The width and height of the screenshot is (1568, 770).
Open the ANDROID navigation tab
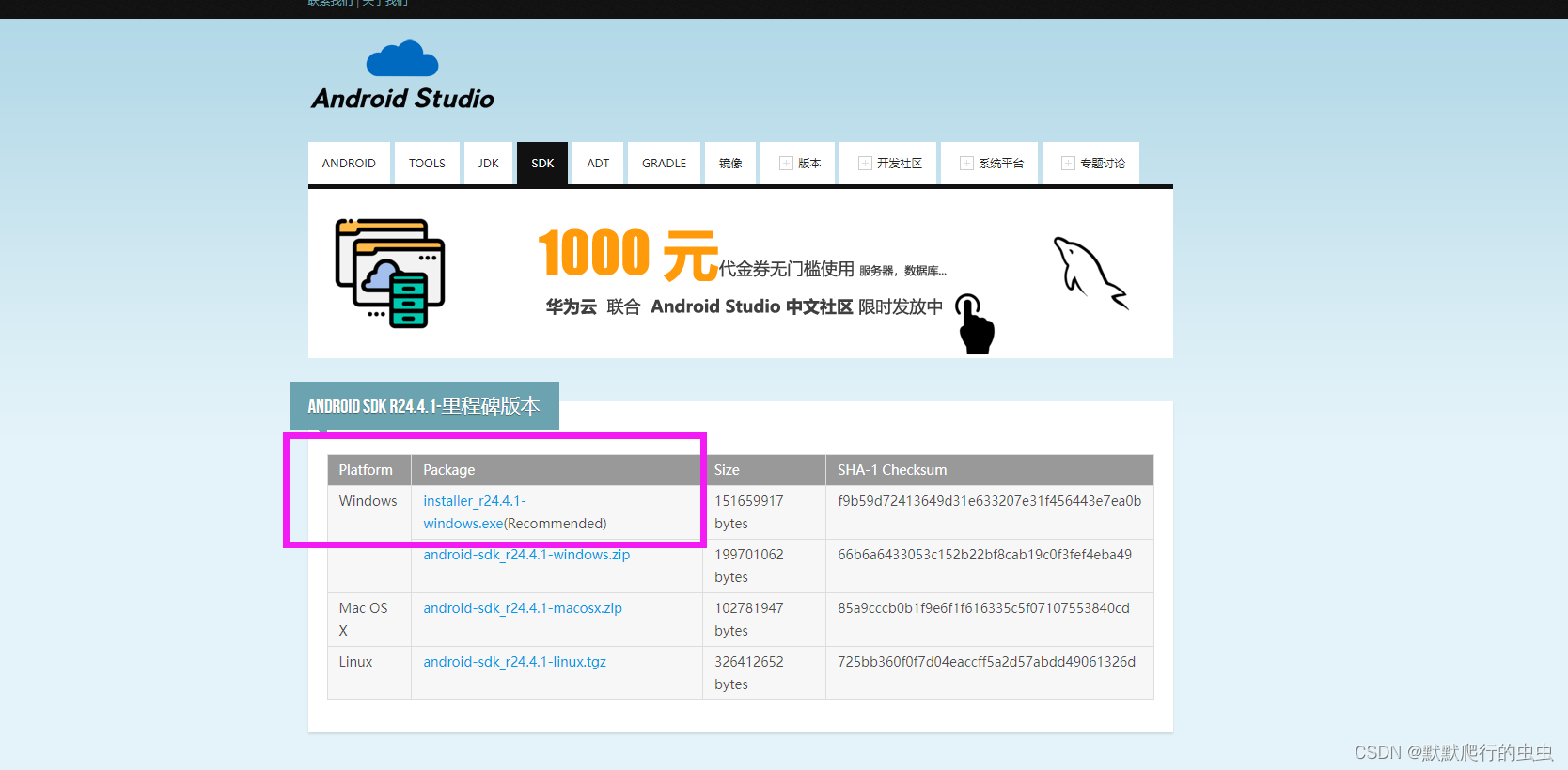click(x=349, y=164)
